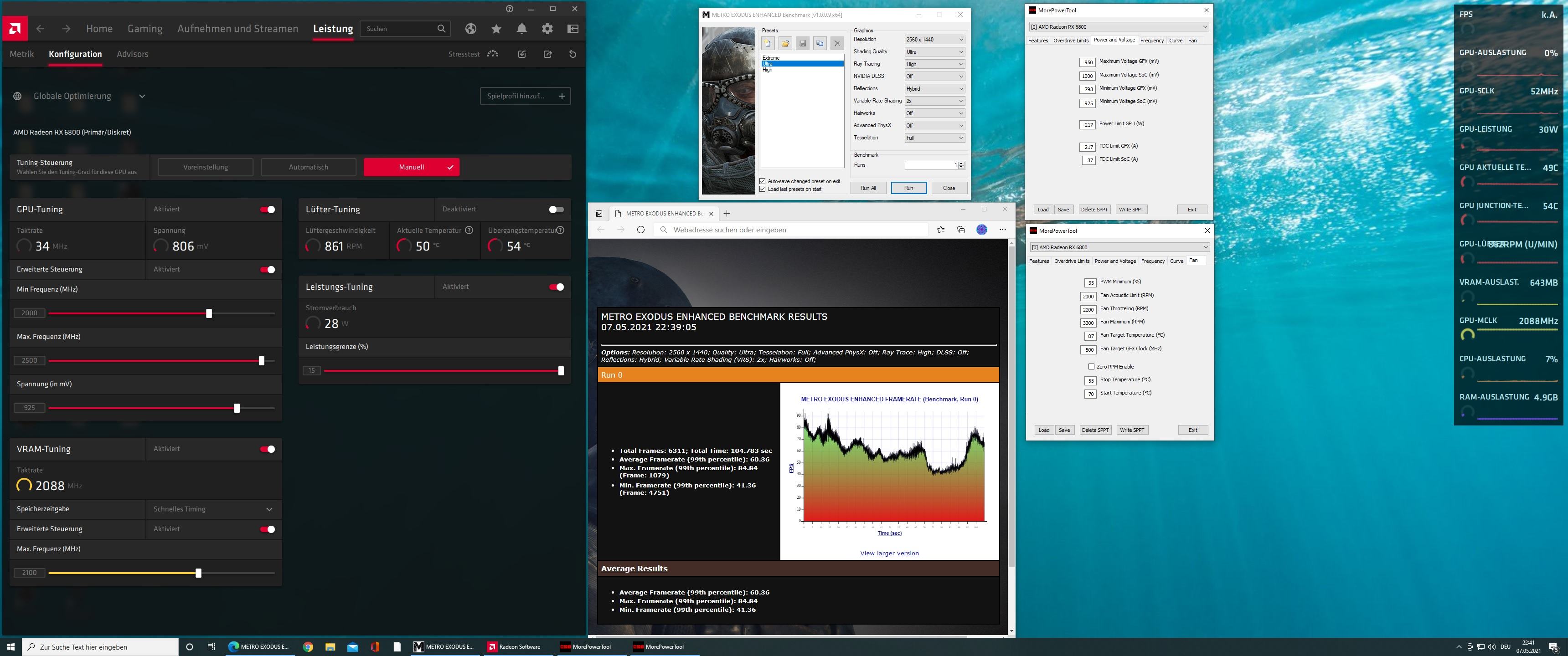Delete preset X icon in Metro benchmark
This screenshot has width=1568, height=656.
pyautogui.click(x=837, y=43)
